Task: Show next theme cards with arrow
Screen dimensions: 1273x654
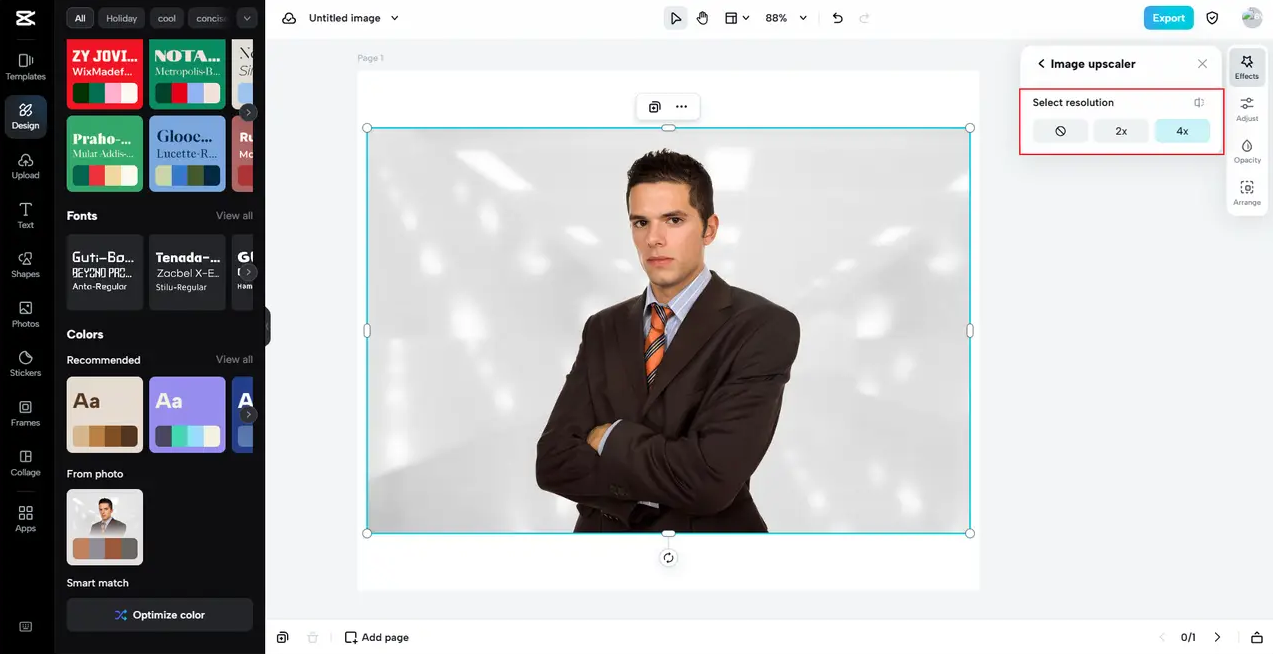Action: (x=248, y=112)
